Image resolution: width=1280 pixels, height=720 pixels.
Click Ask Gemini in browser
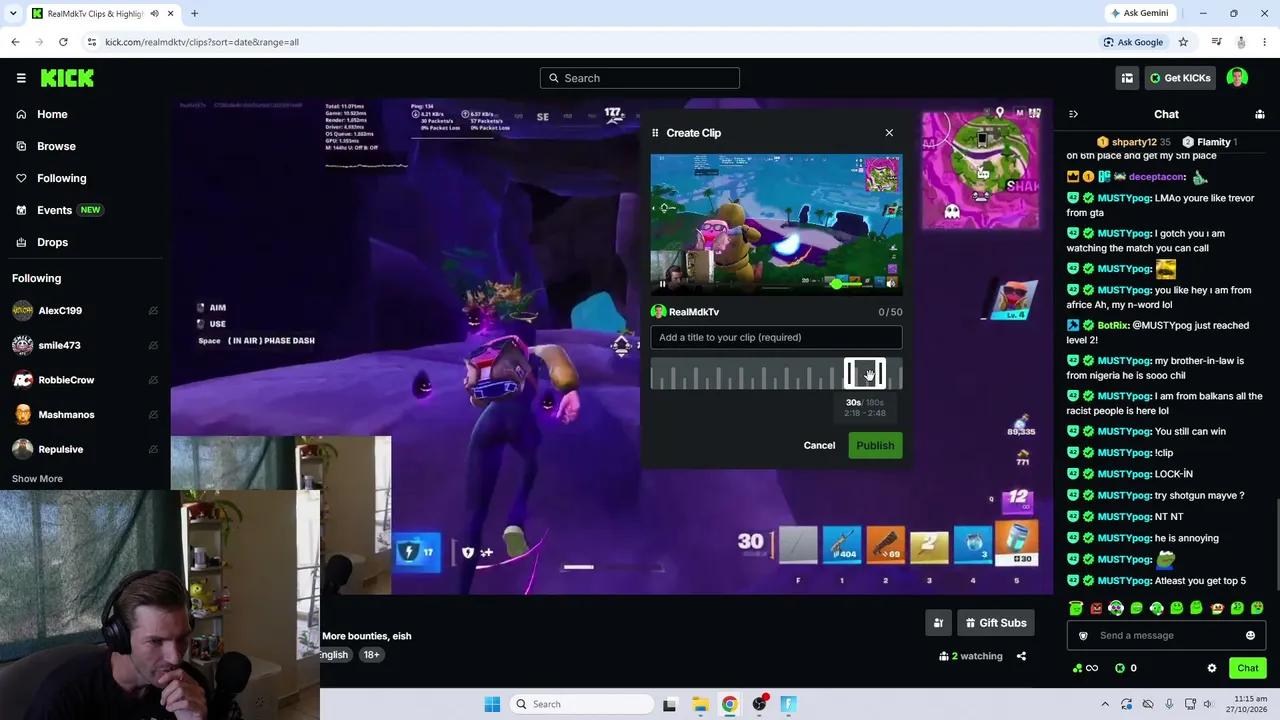pos(1142,13)
